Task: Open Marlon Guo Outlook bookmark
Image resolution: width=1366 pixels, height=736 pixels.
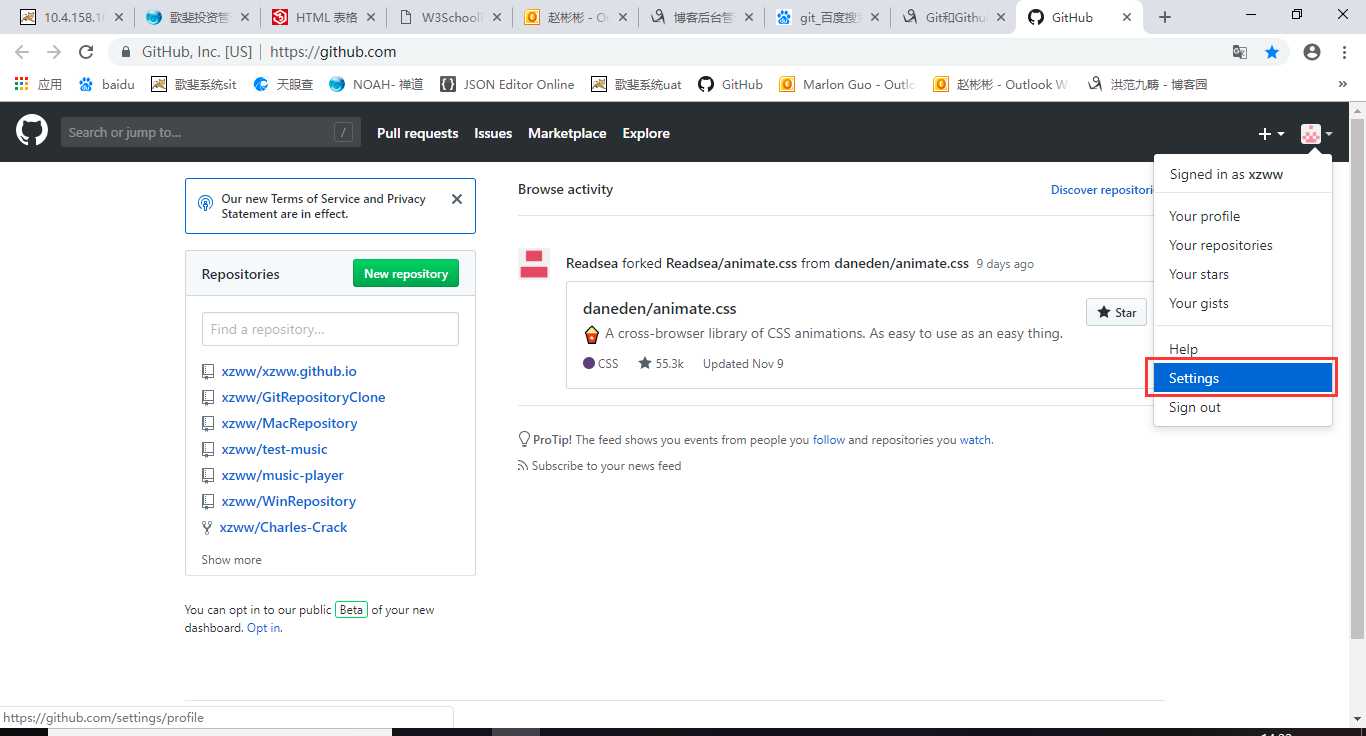Action: [x=848, y=84]
